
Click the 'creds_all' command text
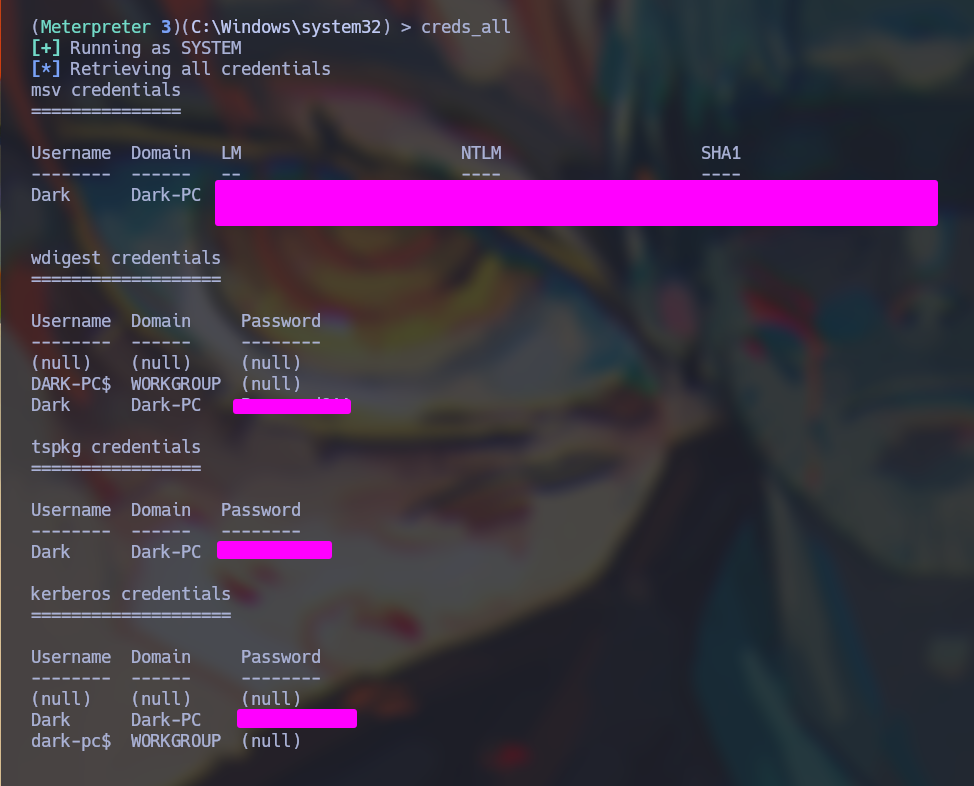click(466, 27)
